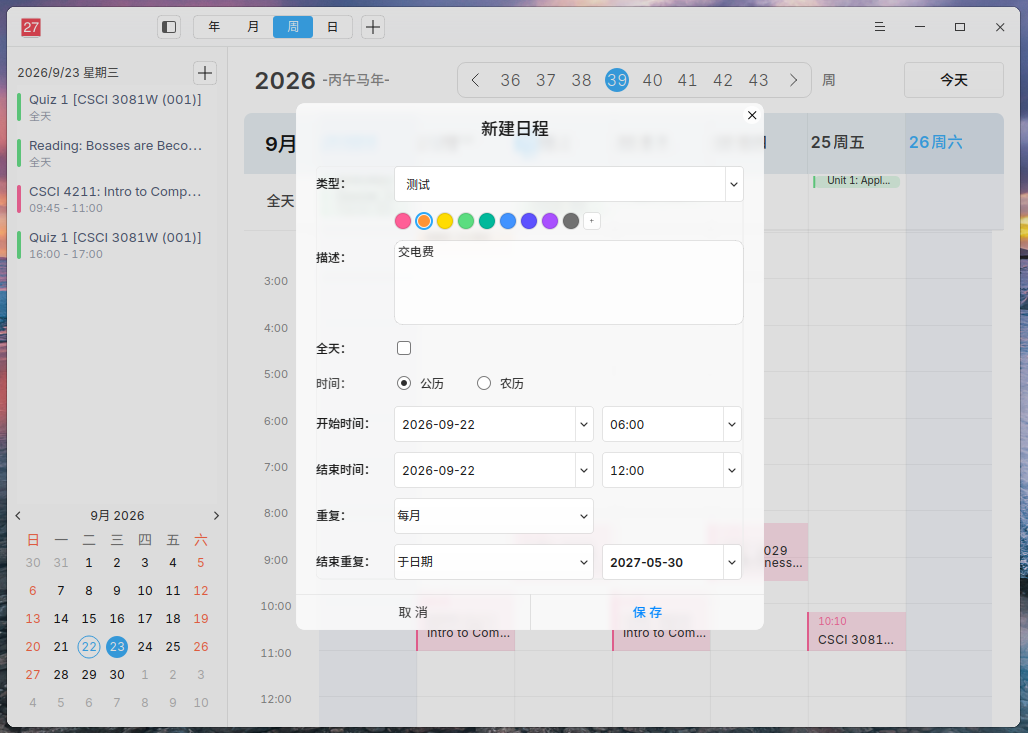Viewport: 1028px width, 733px height.
Task: Pick the pink color swatch
Action: pyautogui.click(x=403, y=221)
